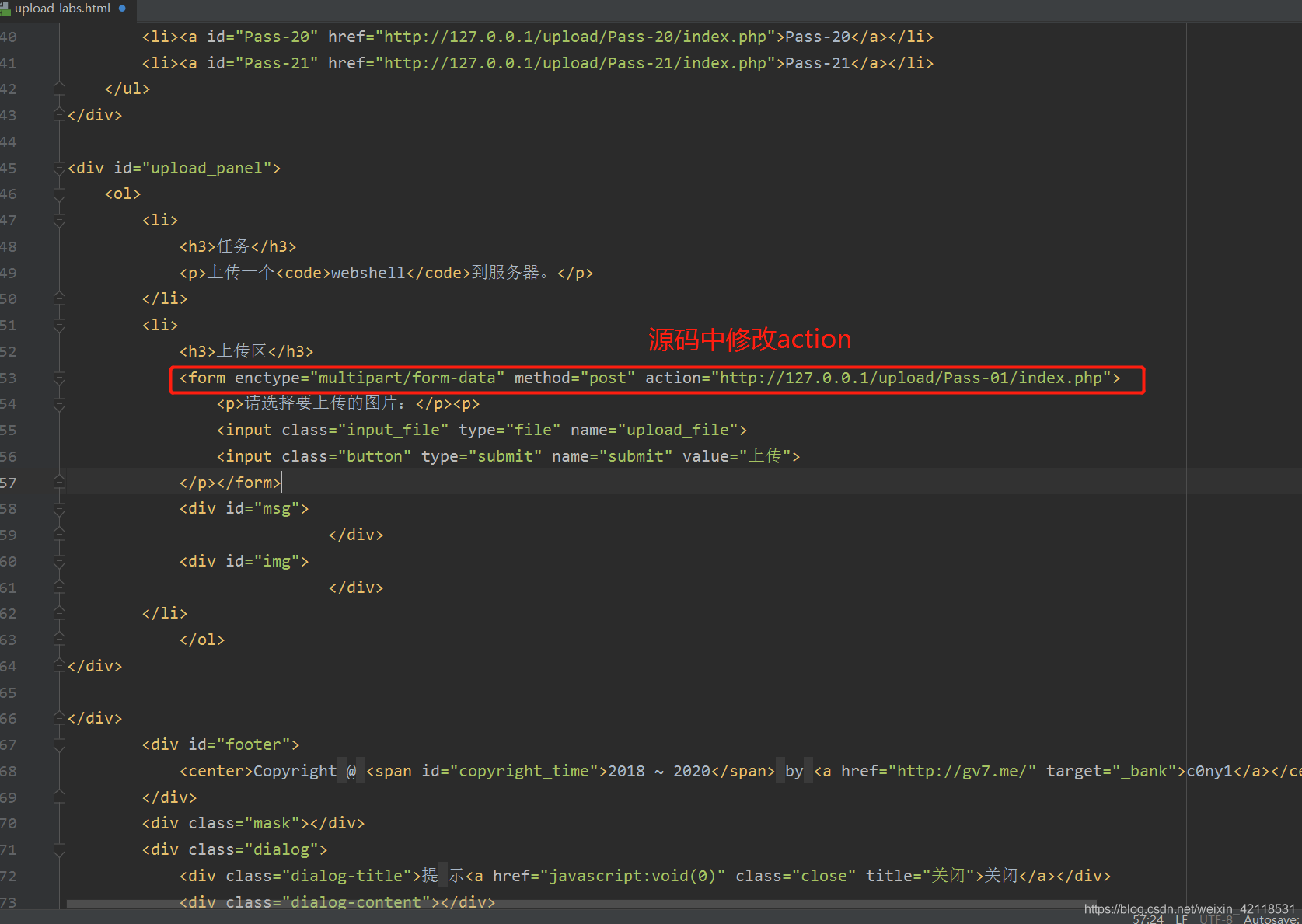Click fold end marker at </ul> line 42

pyautogui.click(x=59, y=89)
